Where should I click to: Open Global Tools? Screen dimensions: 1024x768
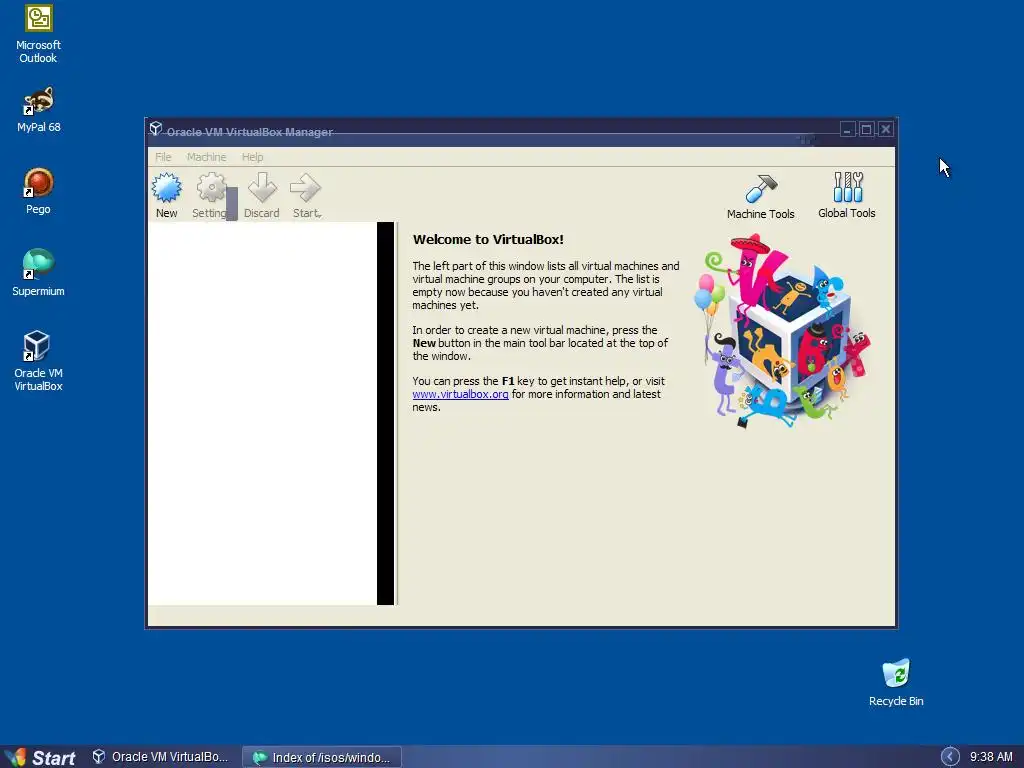[x=847, y=195]
